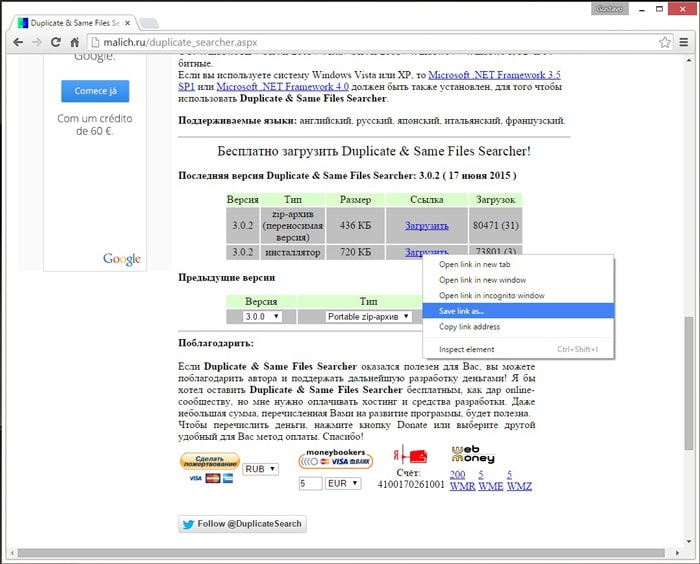Close the Duplicate & Same Files tab
The width and height of the screenshot is (700, 564).
[x=128, y=23]
